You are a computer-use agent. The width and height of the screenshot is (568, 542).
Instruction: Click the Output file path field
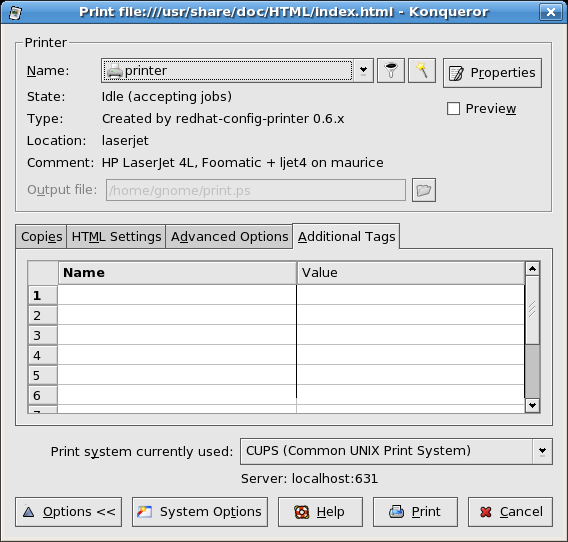point(256,190)
